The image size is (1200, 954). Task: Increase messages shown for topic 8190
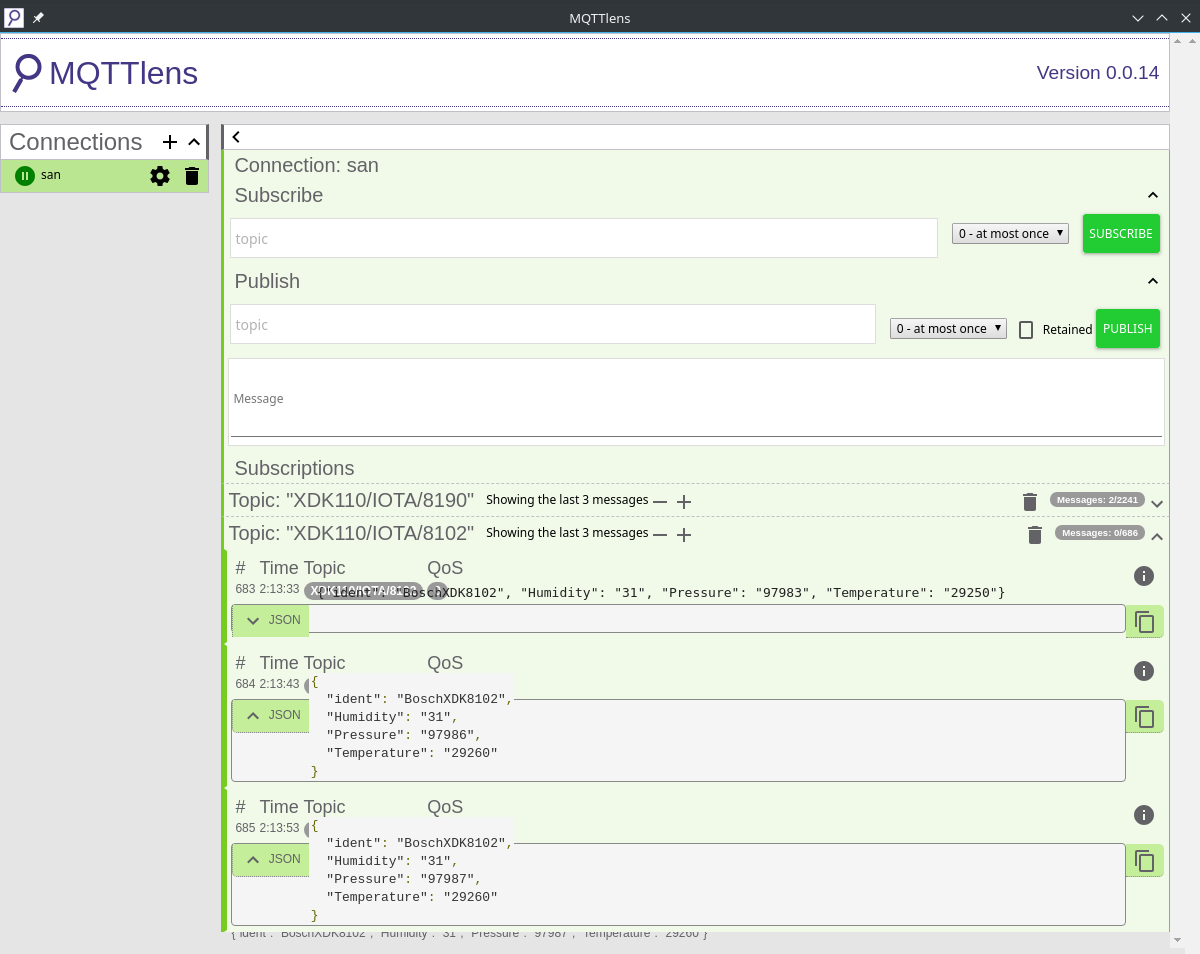(x=684, y=501)
